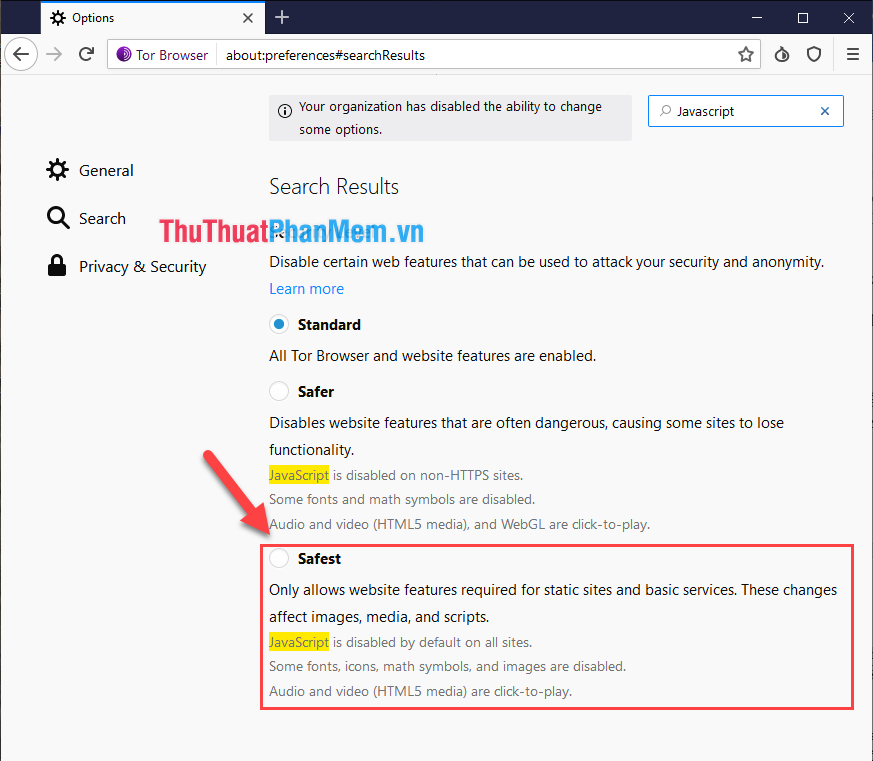Open a new tab with the plus button
This screenshot has width=873, height=761.
pyautogui.click(x=282, y=17)
